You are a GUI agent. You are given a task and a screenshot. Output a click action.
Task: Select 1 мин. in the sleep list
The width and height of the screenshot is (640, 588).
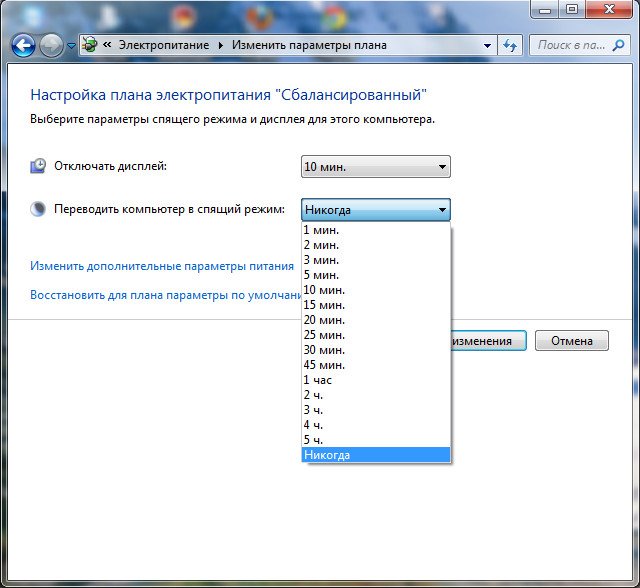click(376, 230)
